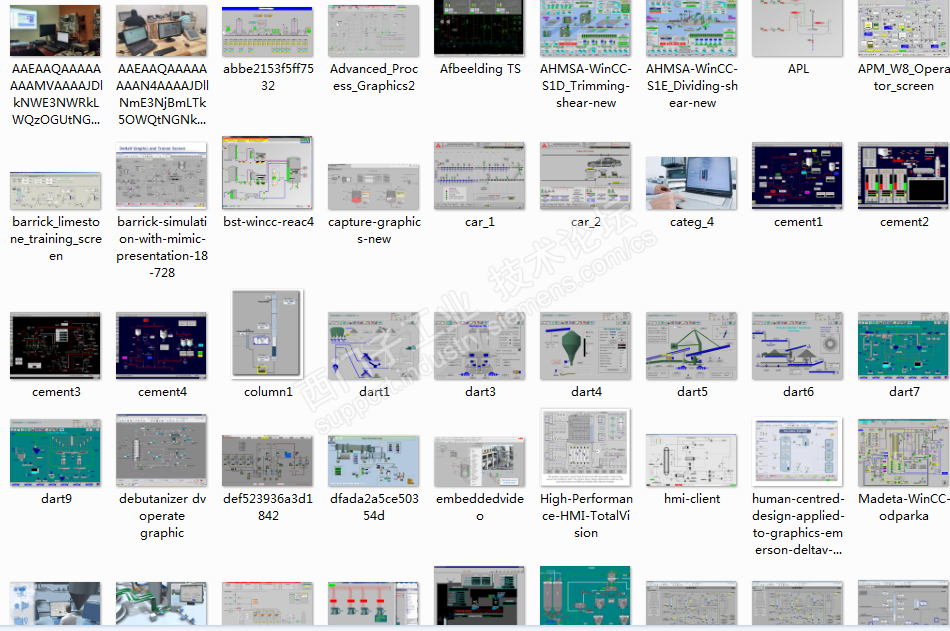Image resolution: width=950 pixels, height=631 pixels.
Task: Select the bst-wincc-reac4 thumbnail
Action: point(267,173)
